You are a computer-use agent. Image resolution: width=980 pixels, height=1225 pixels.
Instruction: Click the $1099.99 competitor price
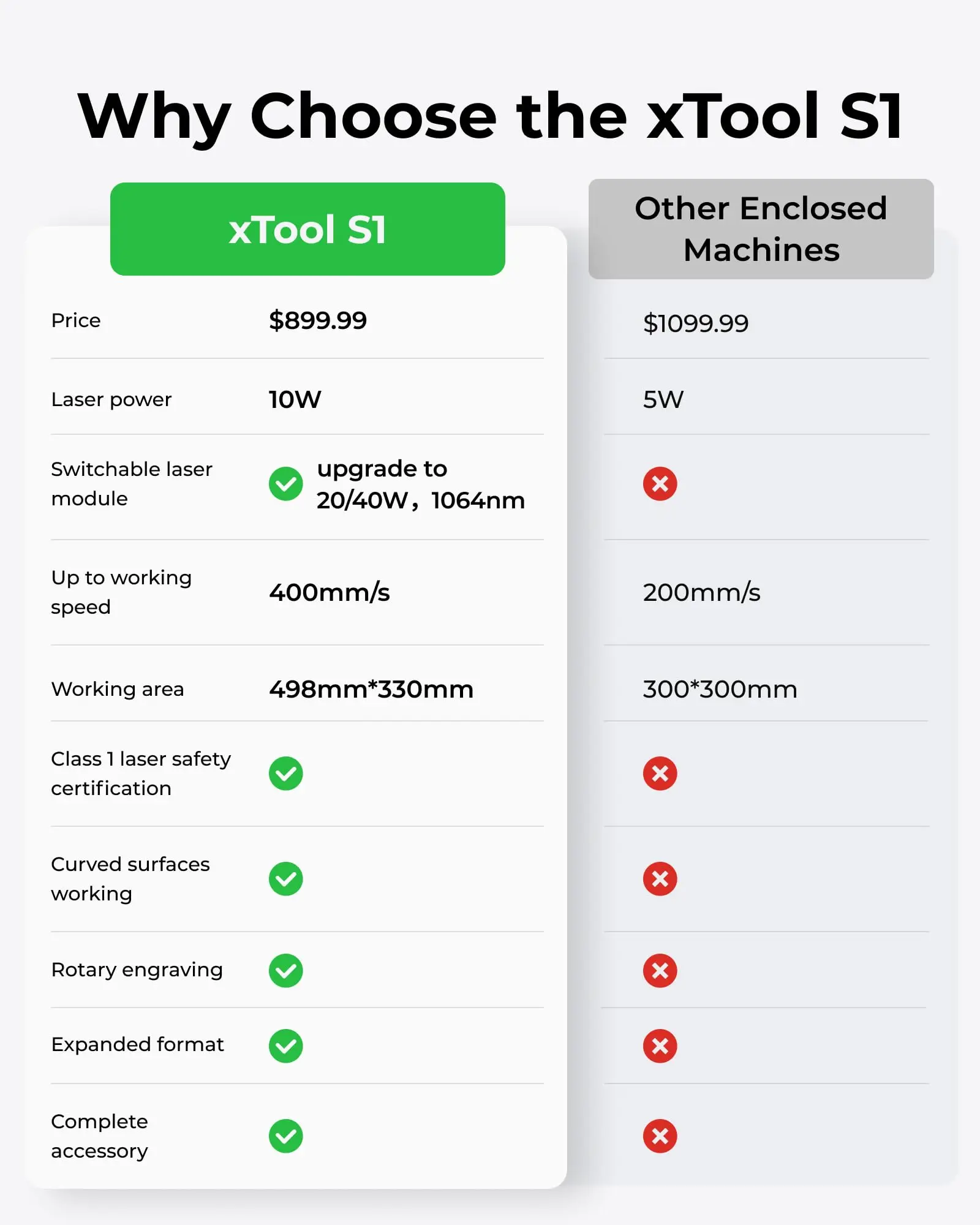tap(696, 323)
